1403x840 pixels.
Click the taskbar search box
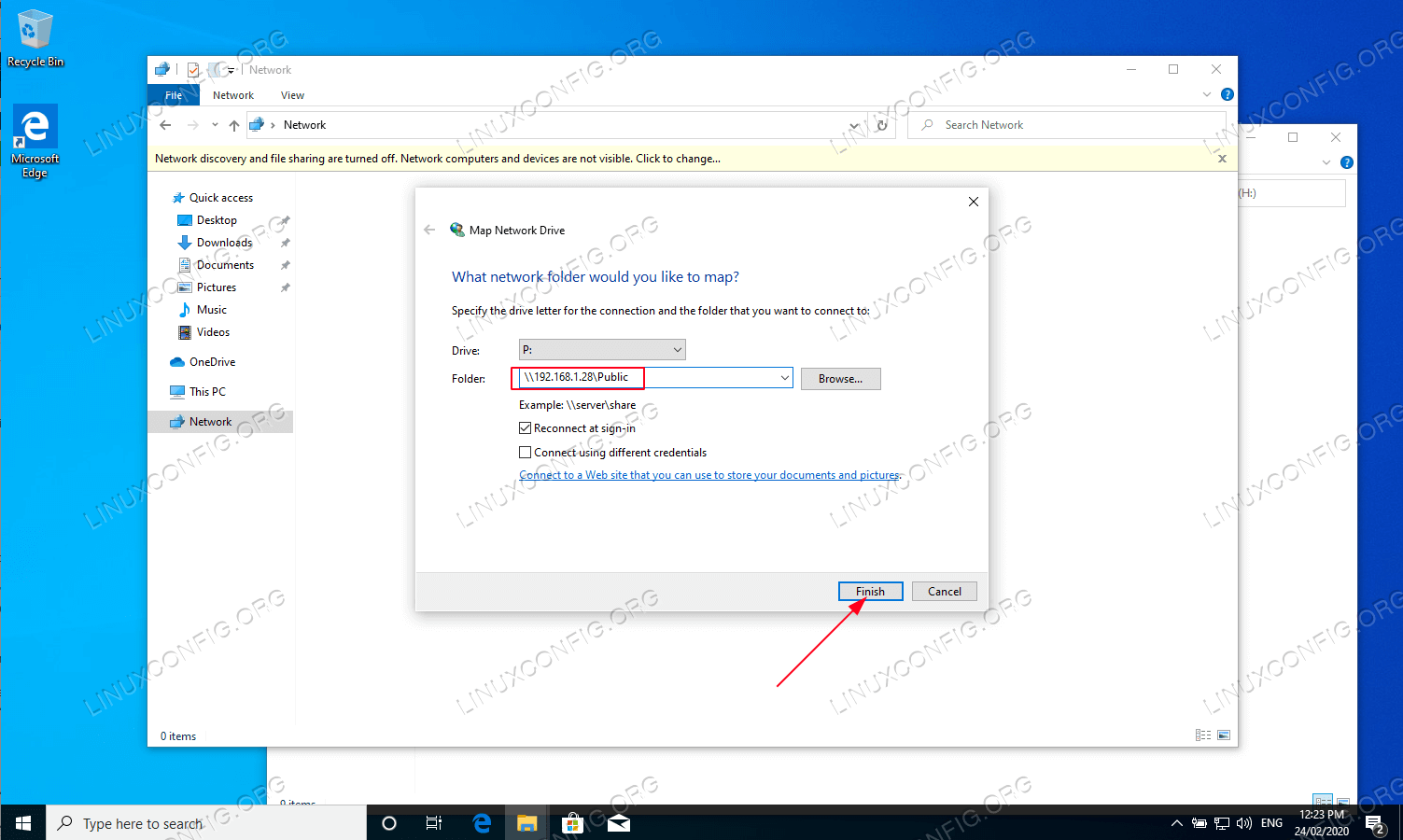pyautogui.click(x=206, y=822)
